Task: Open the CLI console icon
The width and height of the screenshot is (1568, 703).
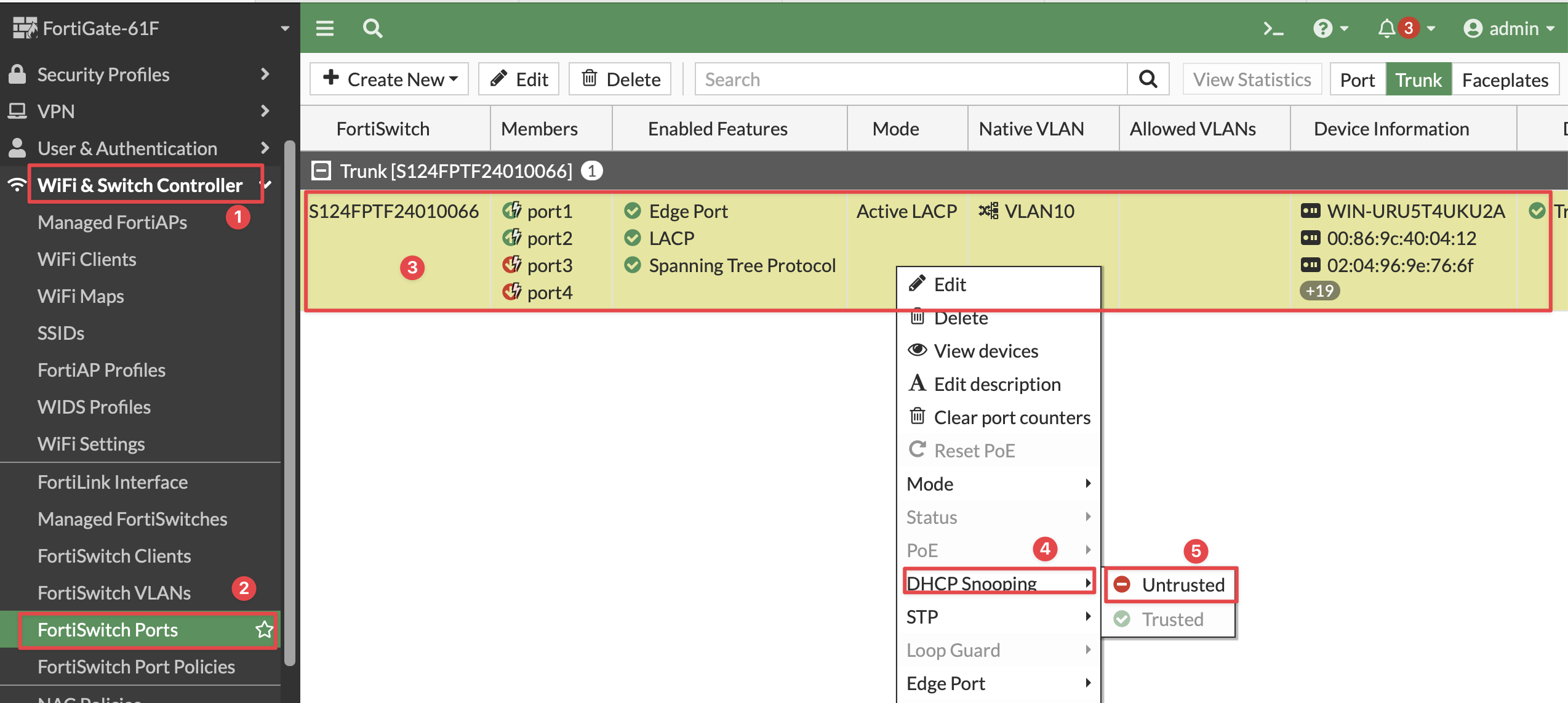Action: pos(1273,29)
